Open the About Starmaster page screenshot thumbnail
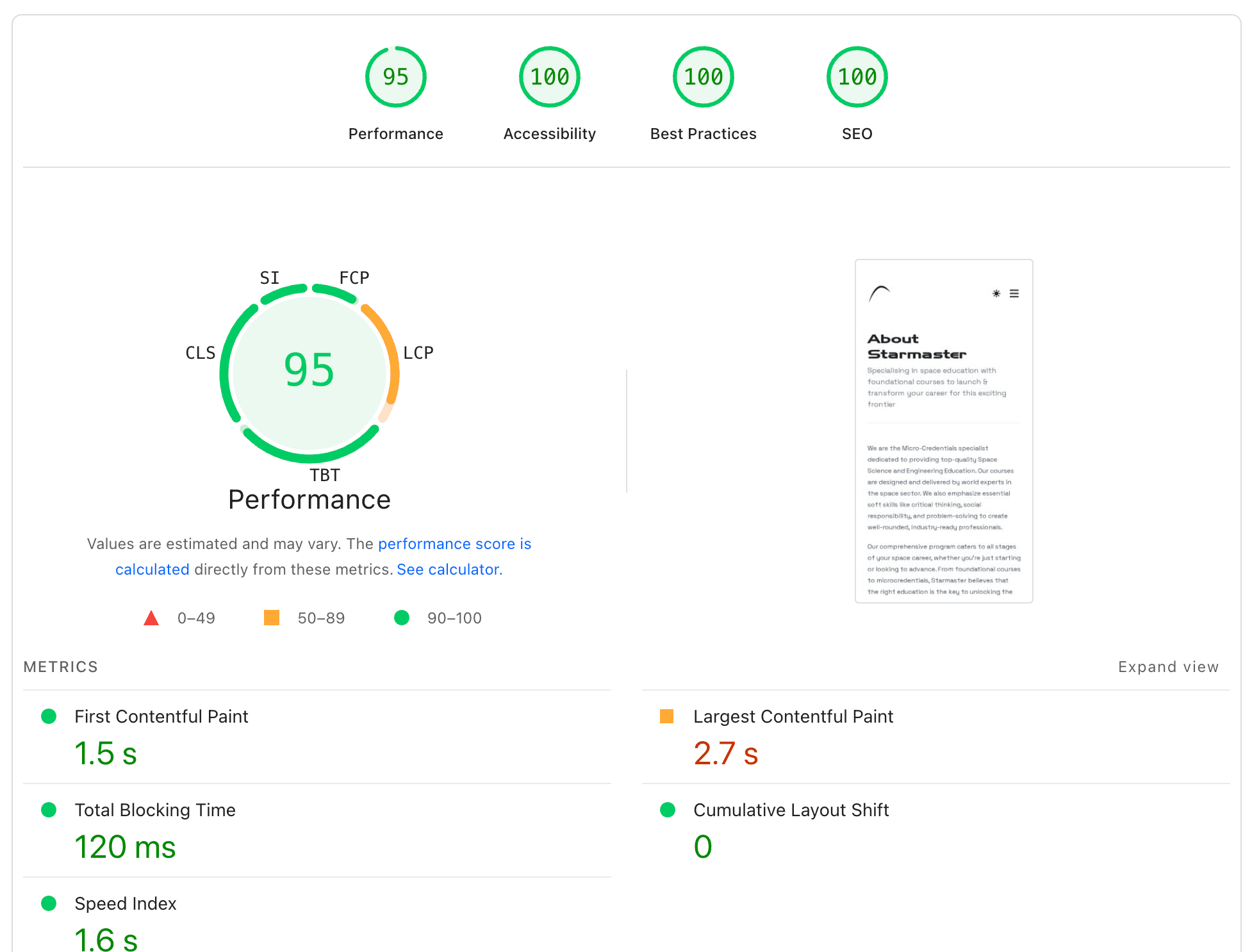Viewport: 1252px width, 952px height. coord(944,431)
